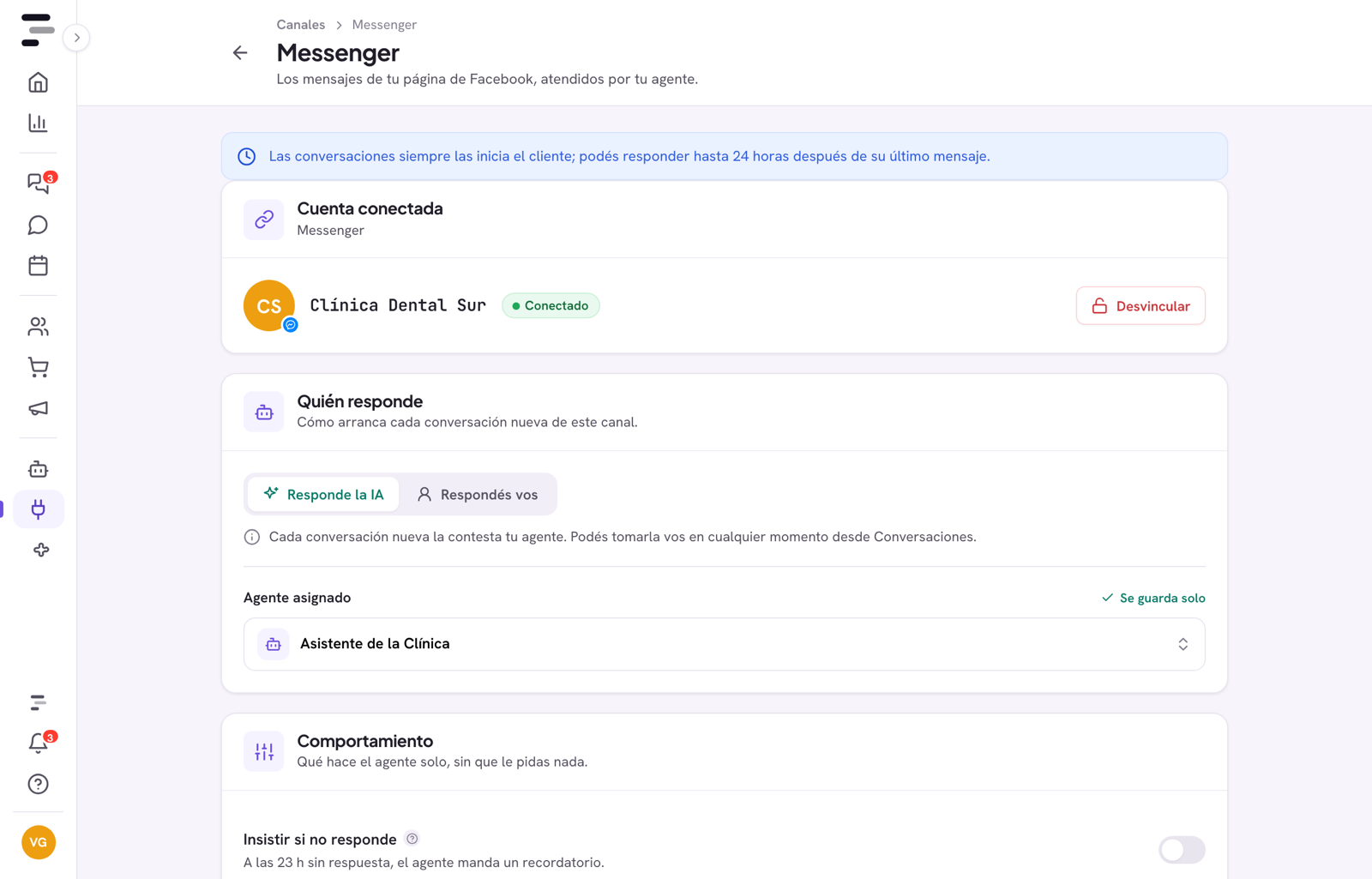This screenshot has width=1372, height=879.
Task: Click the Agente asignado label
Action: tap(297, 598)
